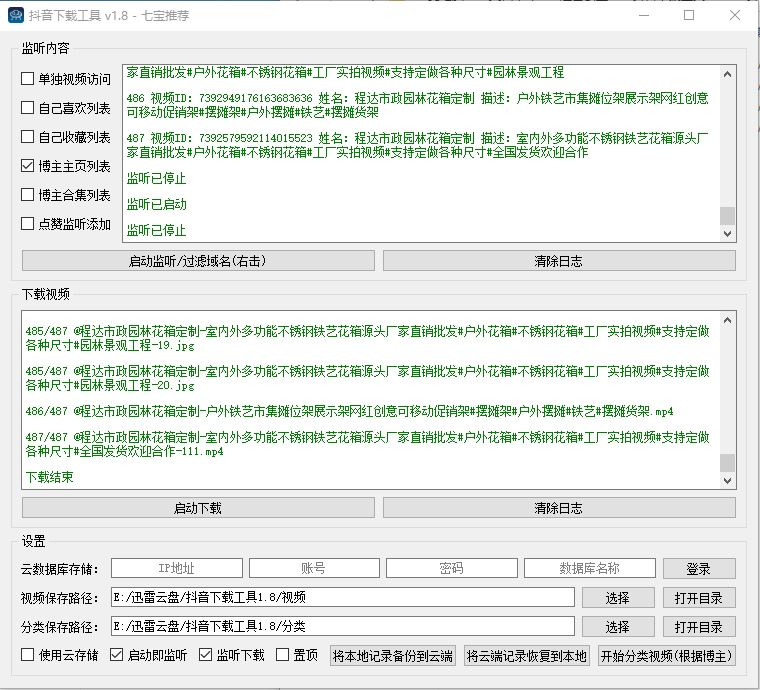Clear the monitoring log with 清除日志
This screenshot has height=690, width=760.
tap(558, 261)
